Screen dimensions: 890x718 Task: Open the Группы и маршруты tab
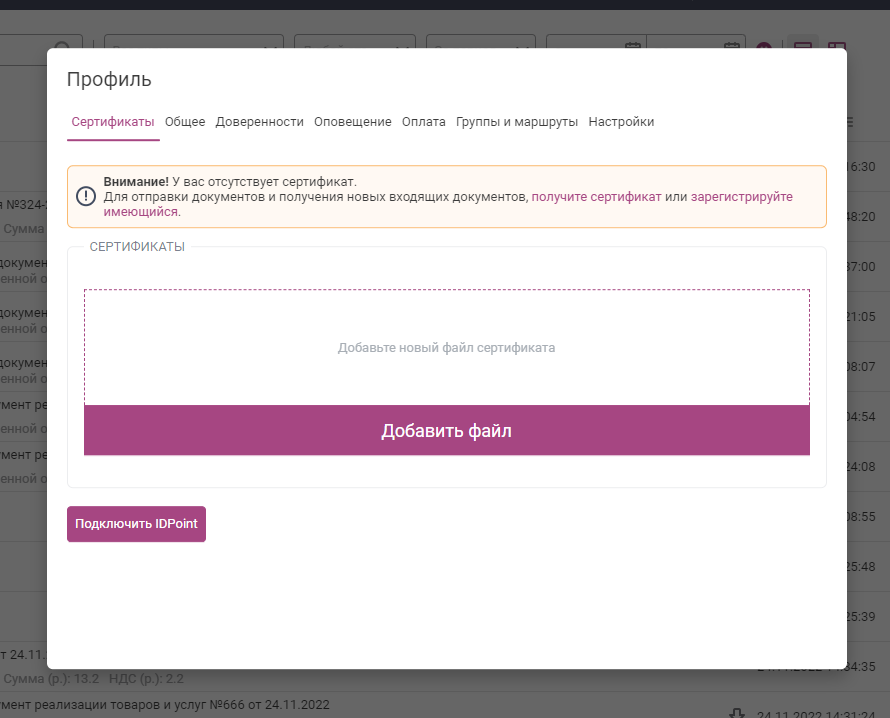tap(517, 122)
